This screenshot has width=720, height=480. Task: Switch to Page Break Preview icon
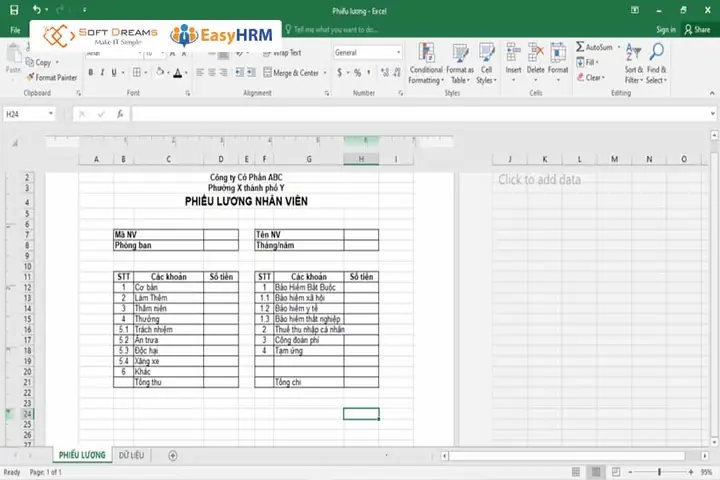point(616,472)
